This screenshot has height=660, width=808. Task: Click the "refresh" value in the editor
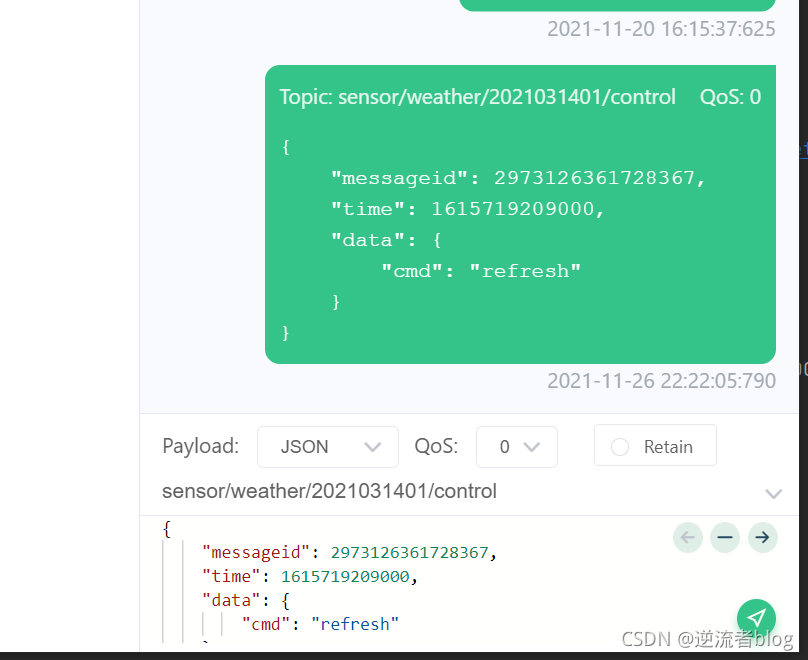pyautogui.click(x=355, y=624)
